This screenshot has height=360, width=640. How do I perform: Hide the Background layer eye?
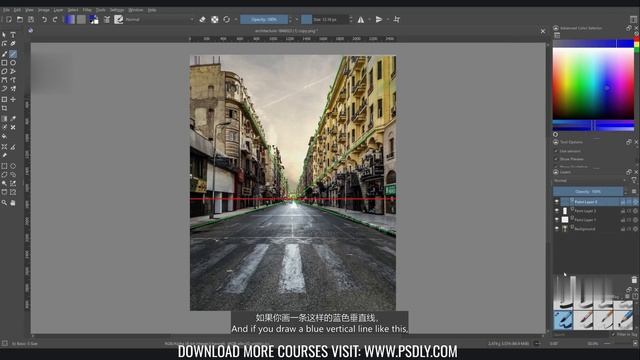(x=557, y=229)
